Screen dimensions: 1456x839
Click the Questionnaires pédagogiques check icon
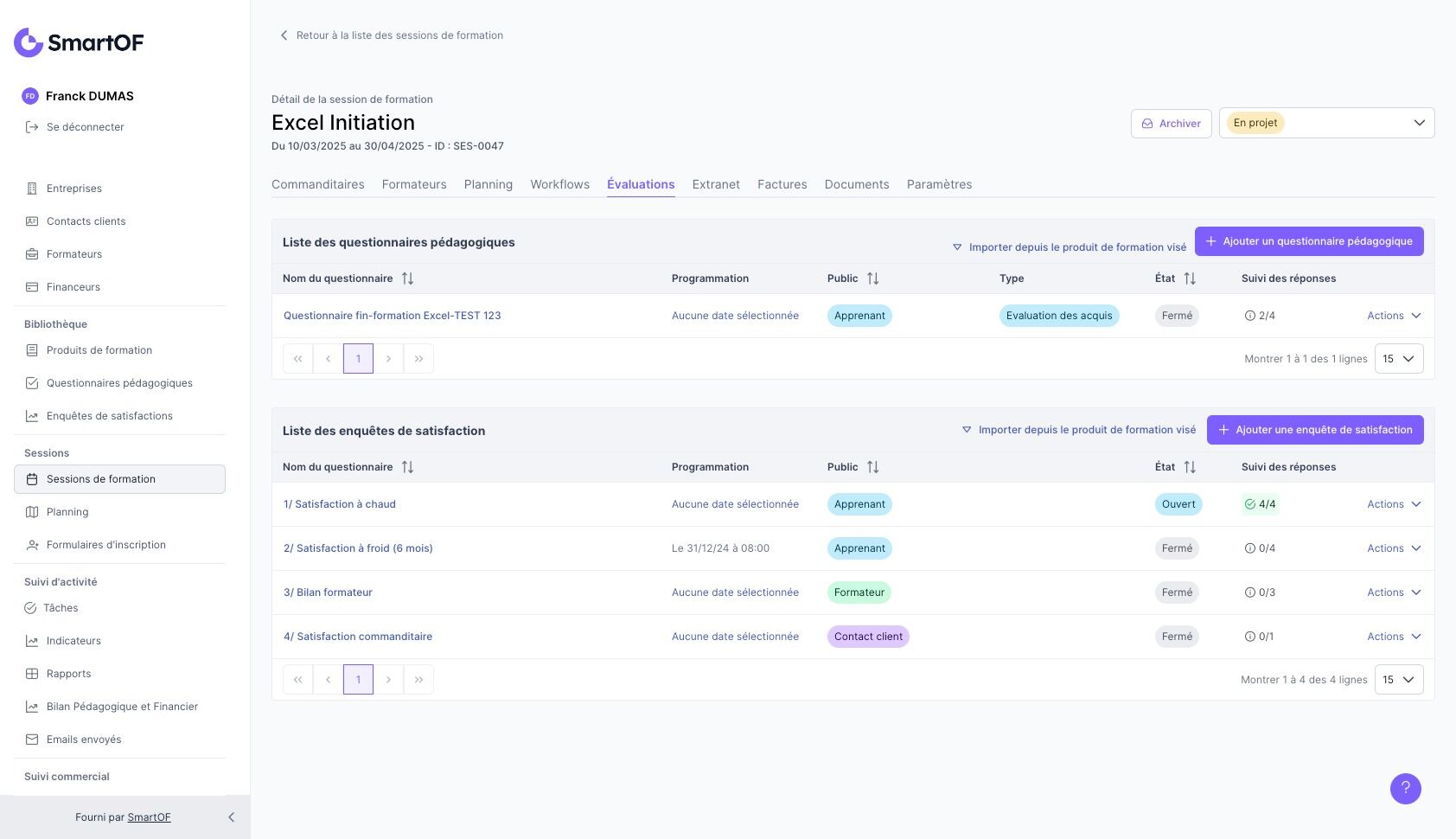tap(32, 383)
